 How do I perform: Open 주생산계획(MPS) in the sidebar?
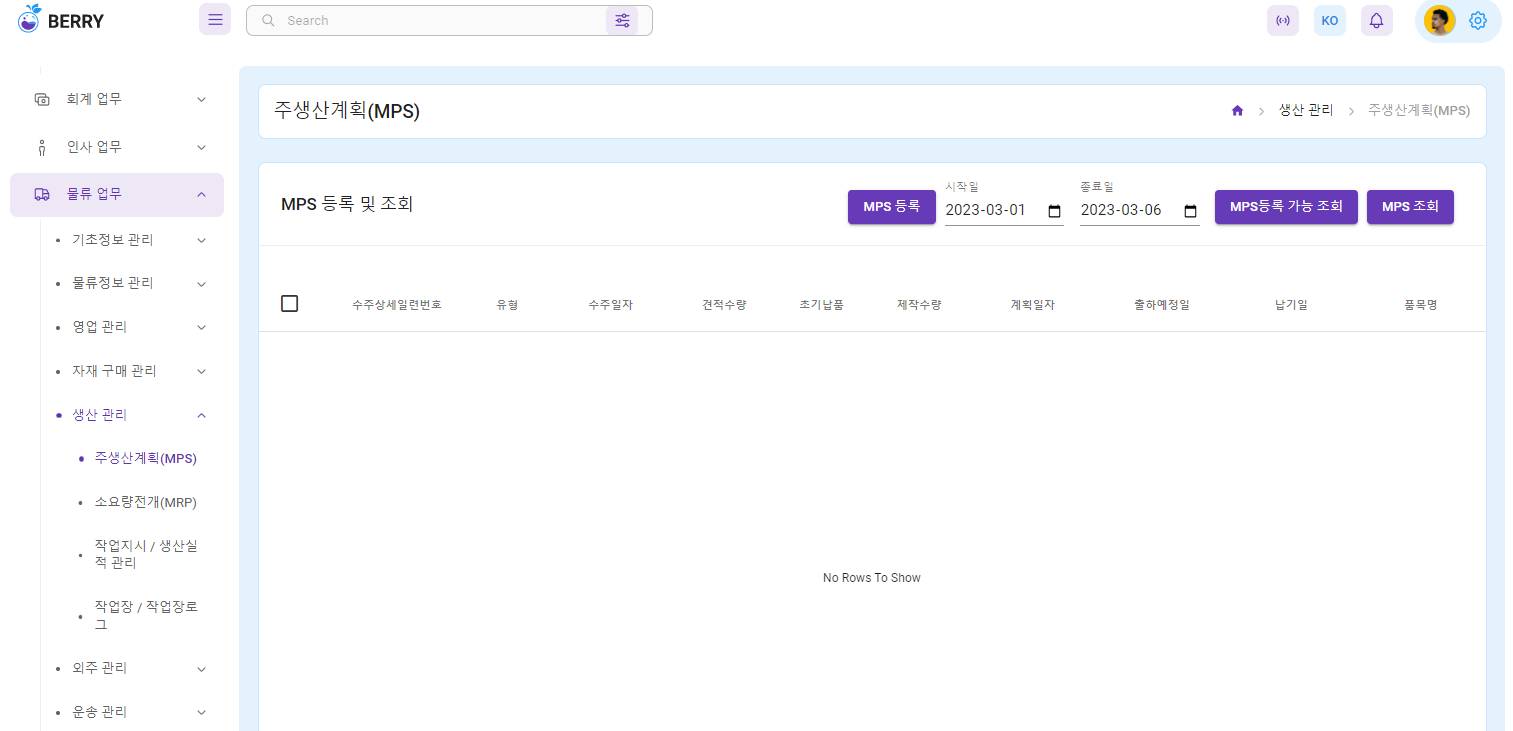pos(146,458)
